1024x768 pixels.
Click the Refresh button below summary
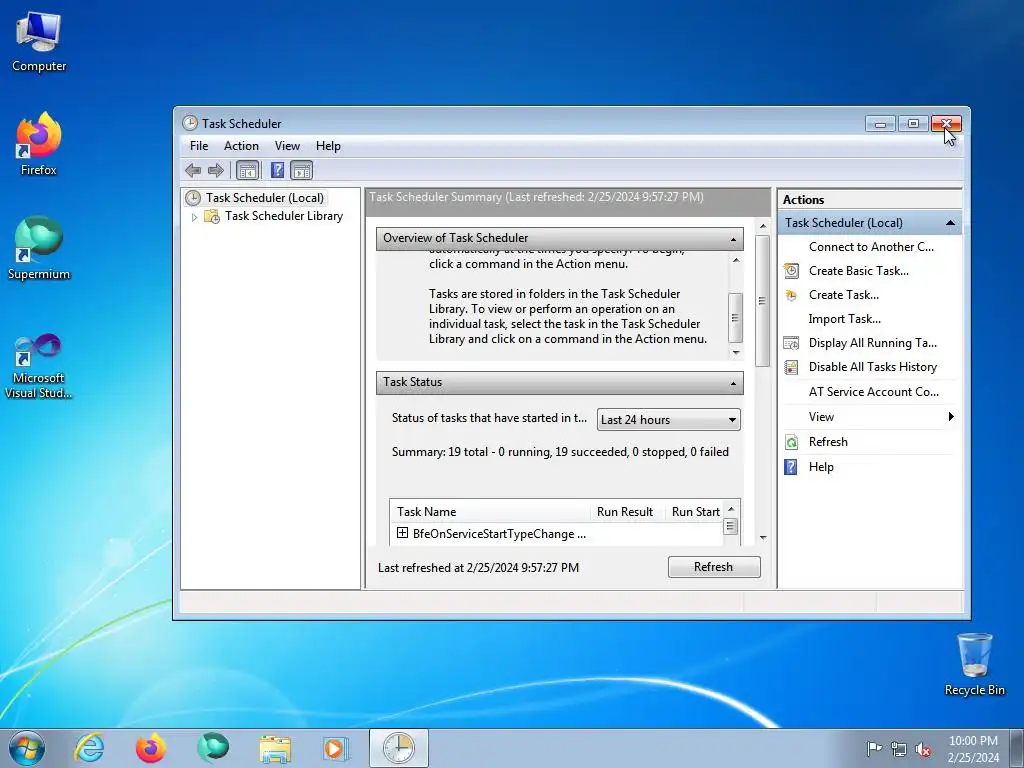pyautogui.click(x=714, y=567)
